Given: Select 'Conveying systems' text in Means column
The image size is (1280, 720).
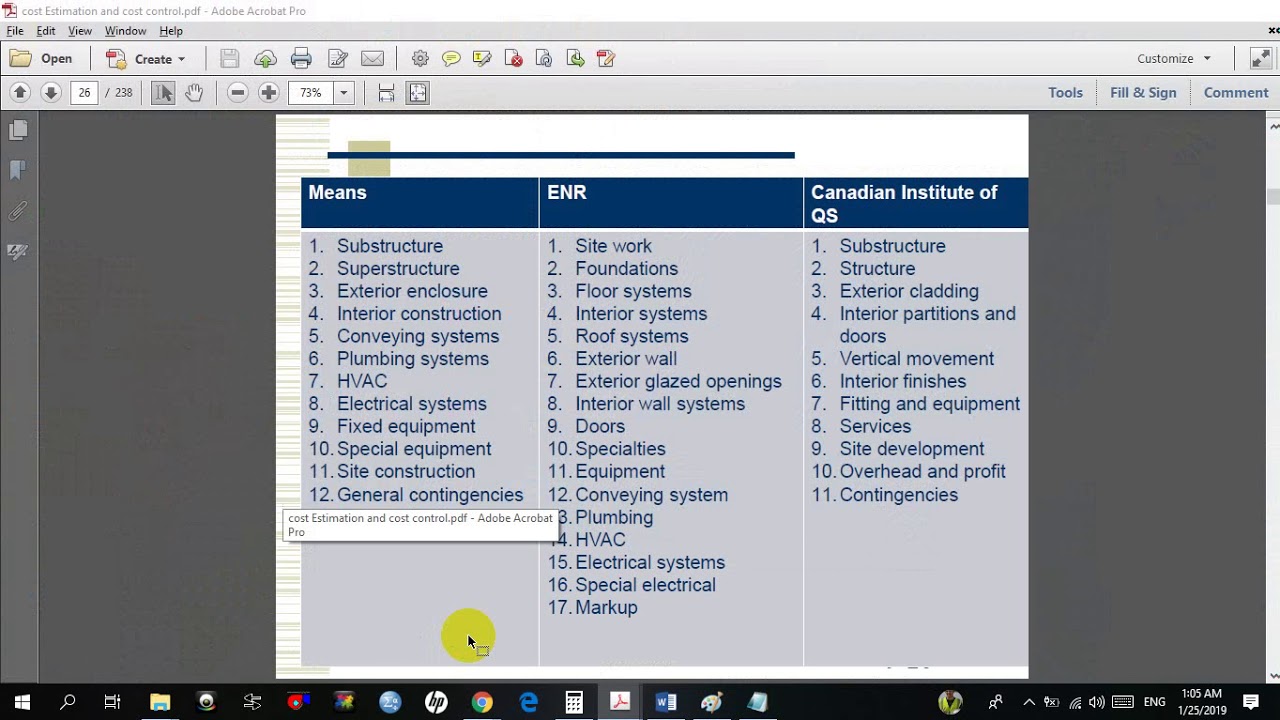Looking at the screenshot, I should (418, 336).
